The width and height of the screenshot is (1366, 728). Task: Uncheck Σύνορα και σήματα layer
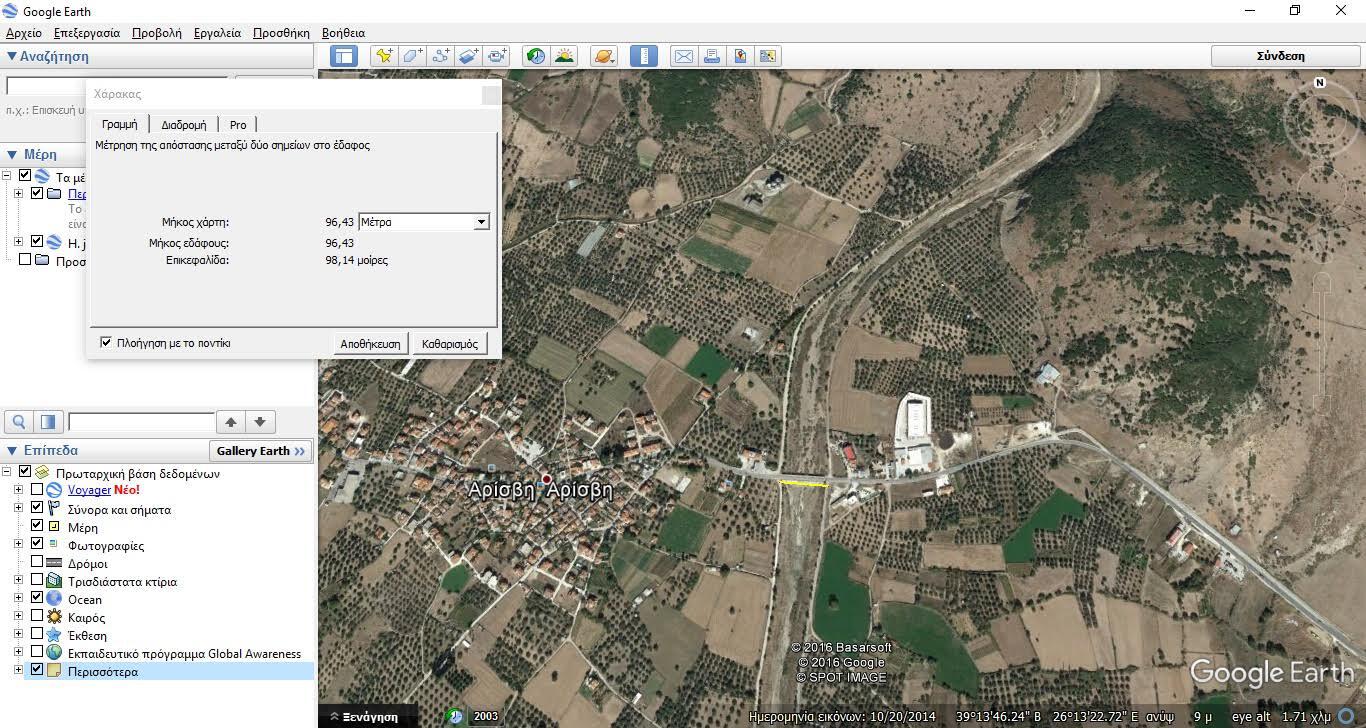37,509
